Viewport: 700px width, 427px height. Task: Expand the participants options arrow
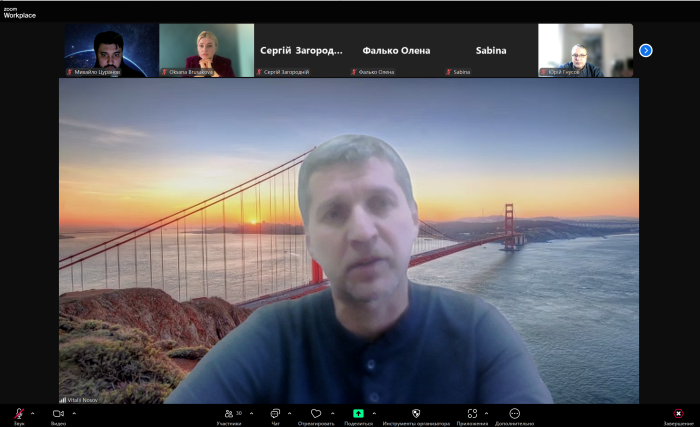click(250, 413)
